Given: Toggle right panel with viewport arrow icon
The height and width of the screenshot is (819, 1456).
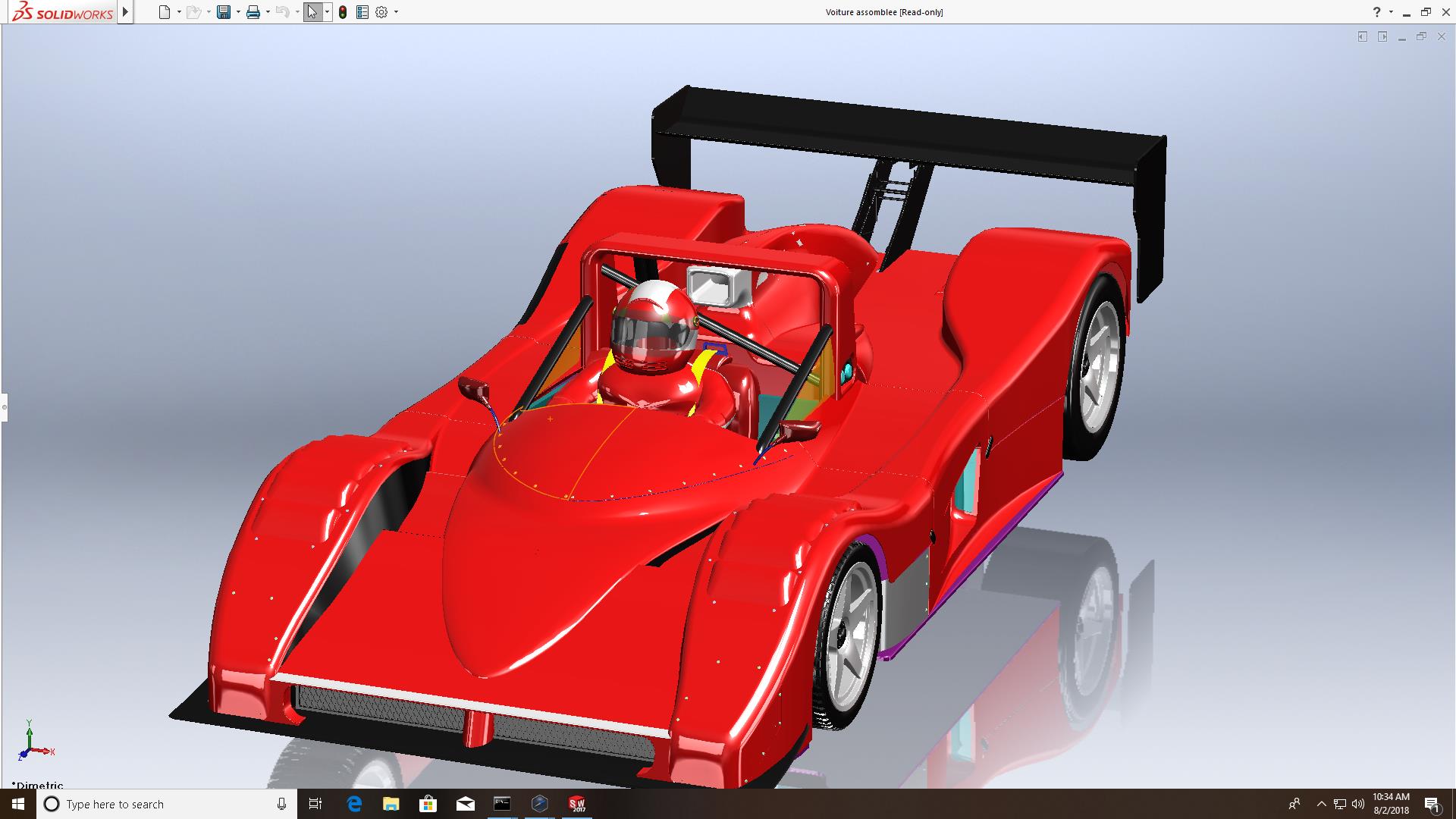Looking at the screenshot, I should point(1382,36).
